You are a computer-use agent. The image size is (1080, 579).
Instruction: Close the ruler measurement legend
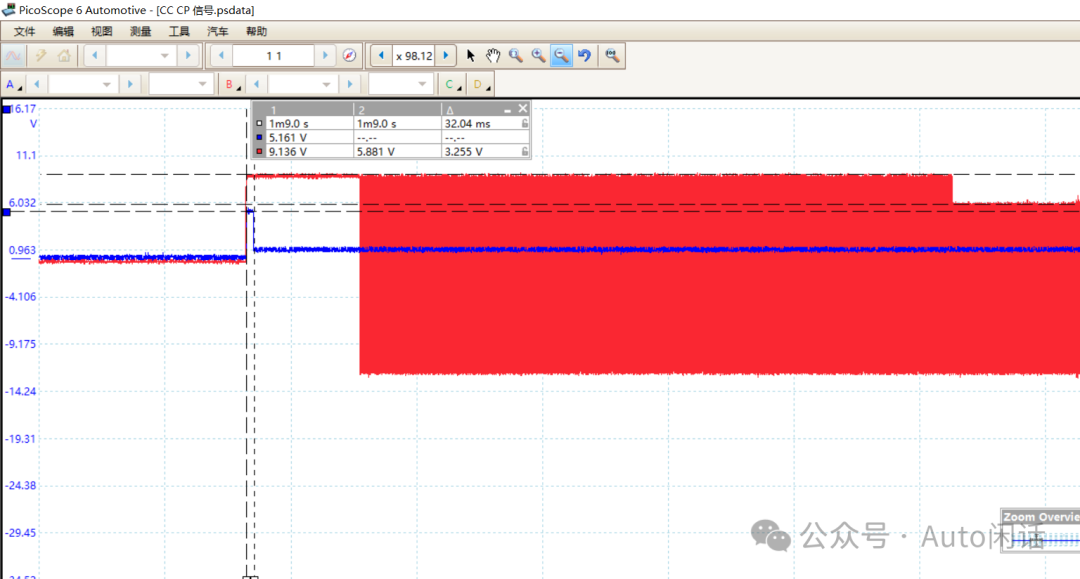click(522, 108)
